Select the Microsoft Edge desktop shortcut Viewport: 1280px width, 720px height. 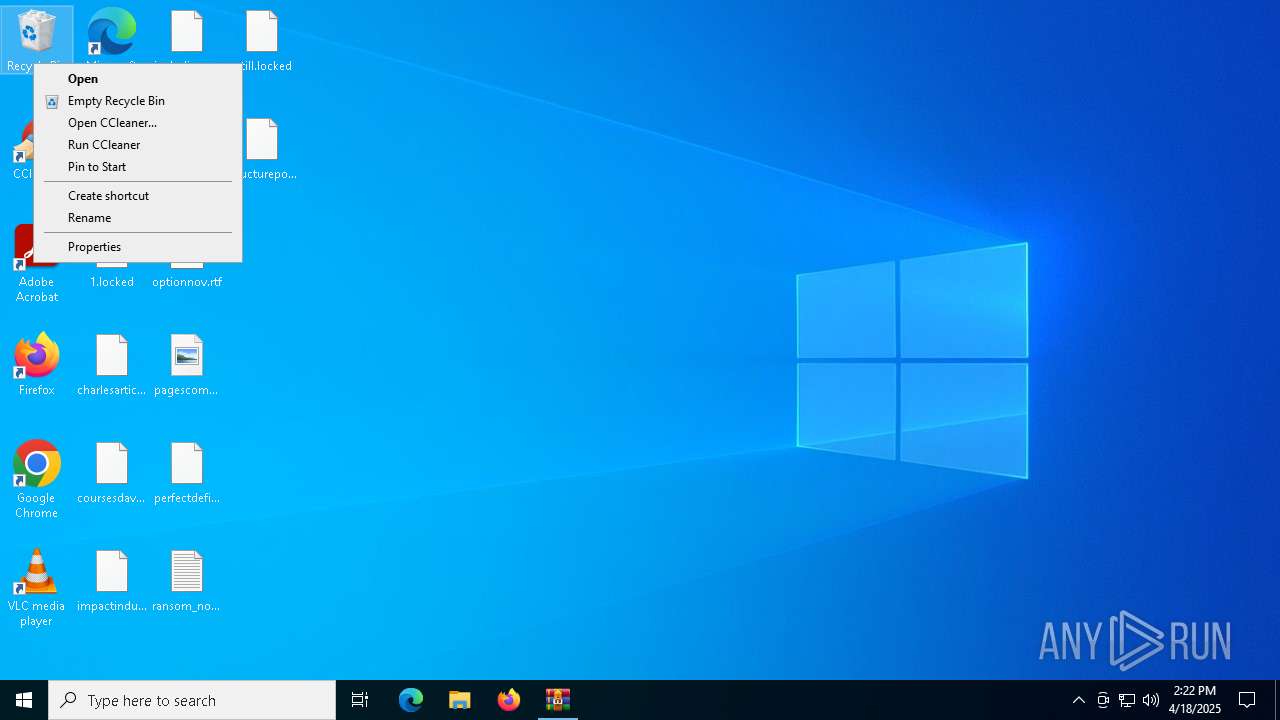point(112,34)
